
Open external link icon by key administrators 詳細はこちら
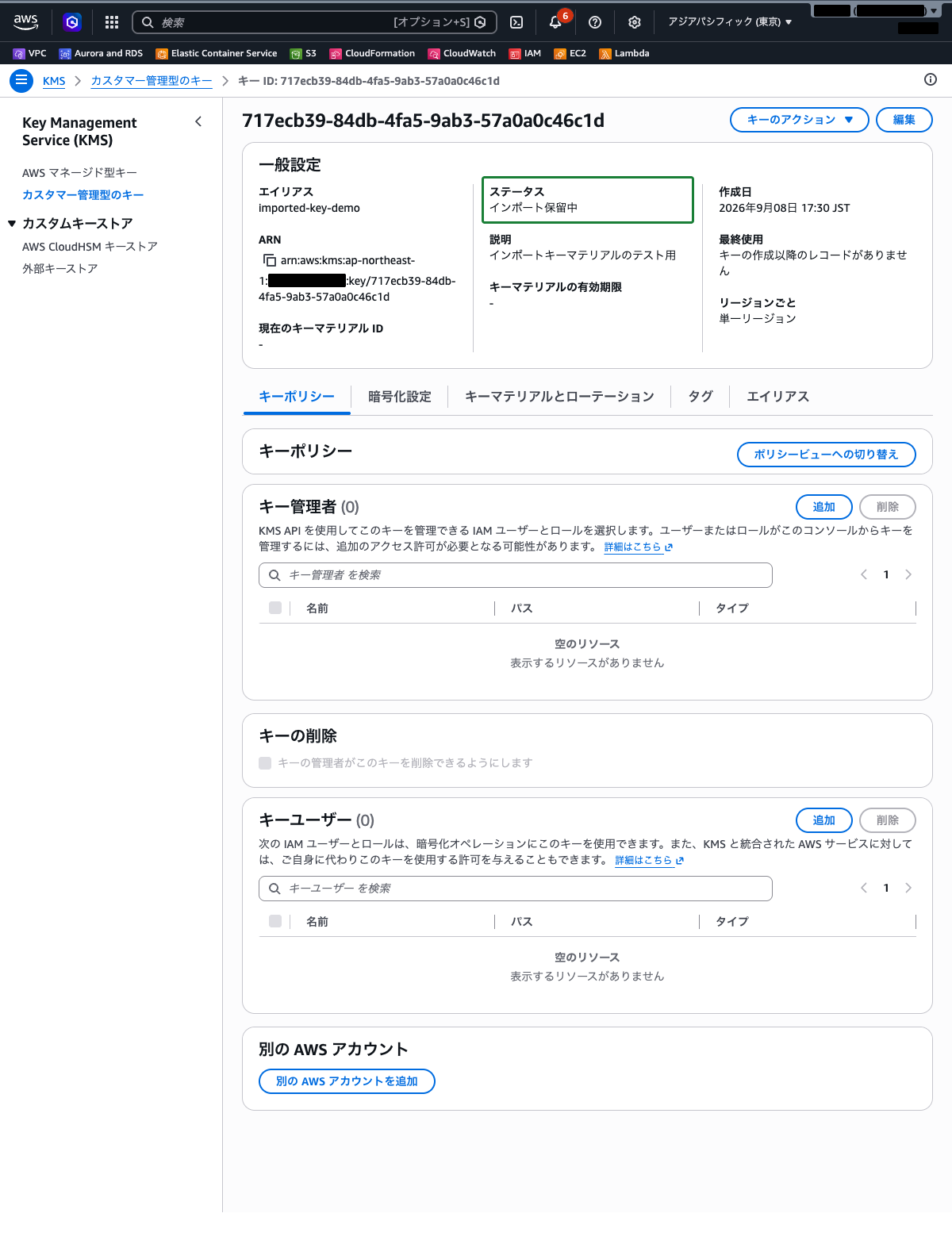coord(669,547)
